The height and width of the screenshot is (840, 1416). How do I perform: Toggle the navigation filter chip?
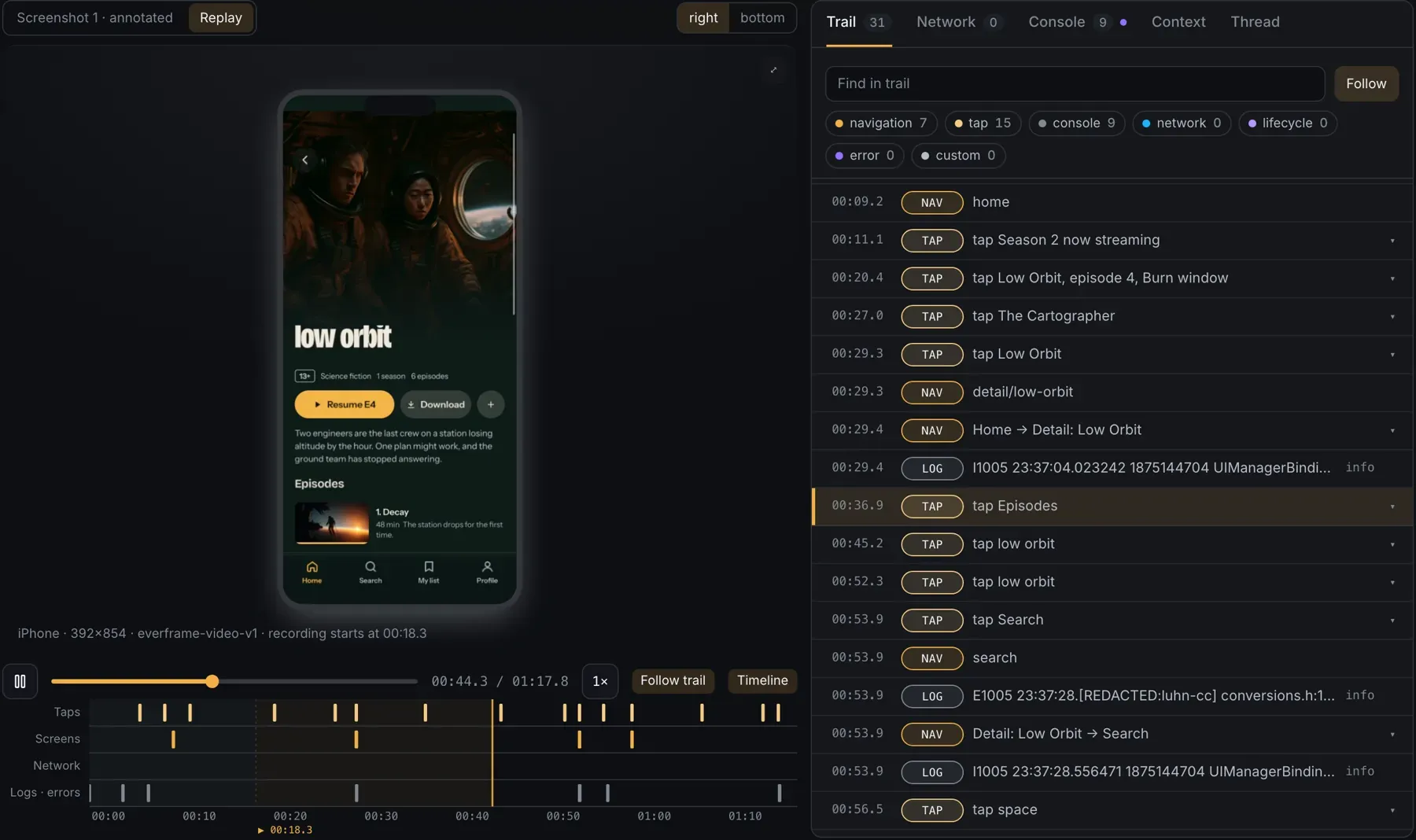[881, 123]
